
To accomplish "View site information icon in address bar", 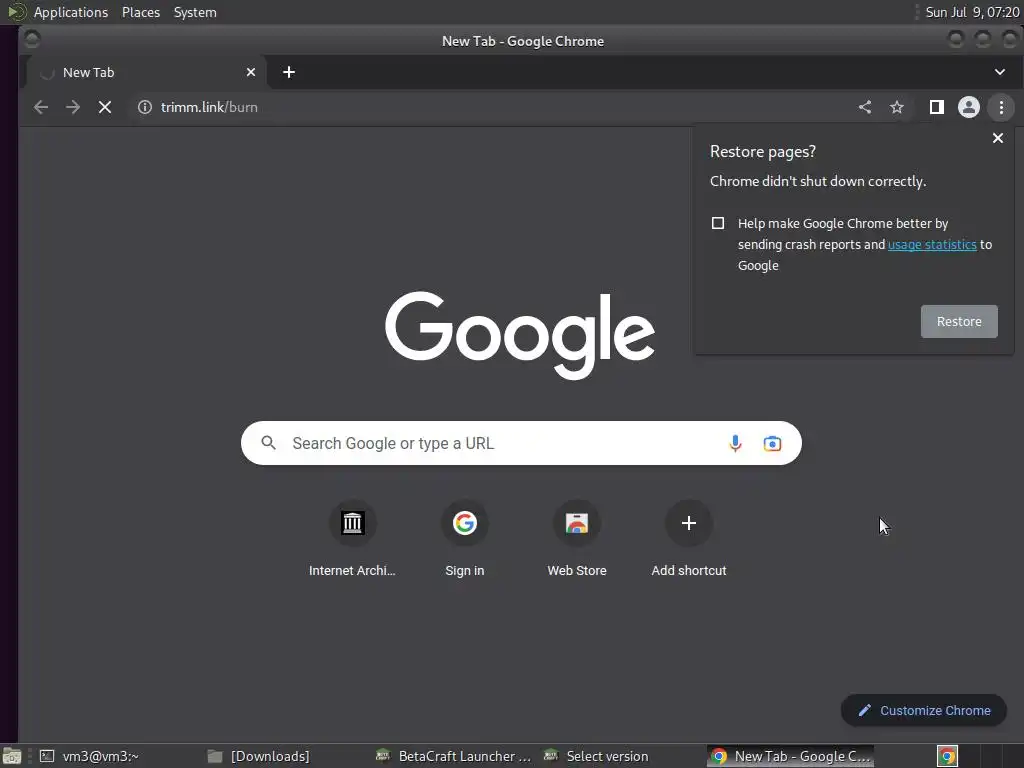I will pyautogui.click(x=145, y=107).
